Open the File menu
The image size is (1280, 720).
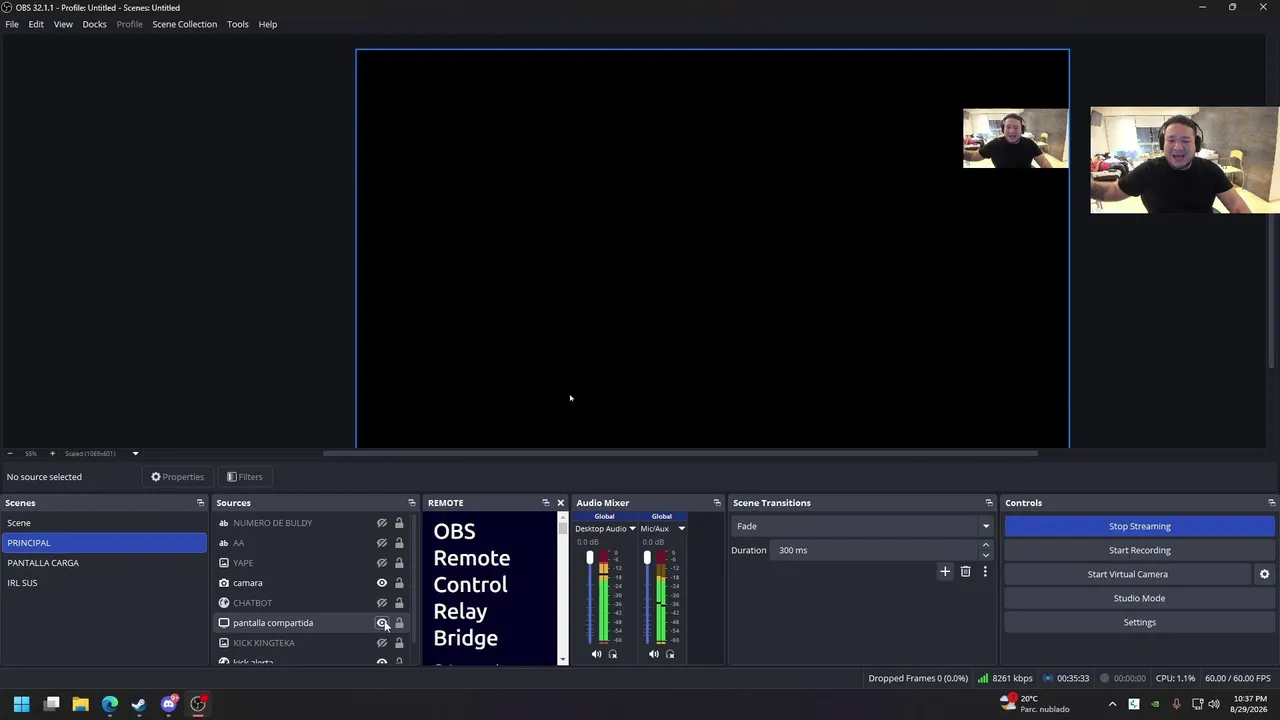click(x=12, y=24)
